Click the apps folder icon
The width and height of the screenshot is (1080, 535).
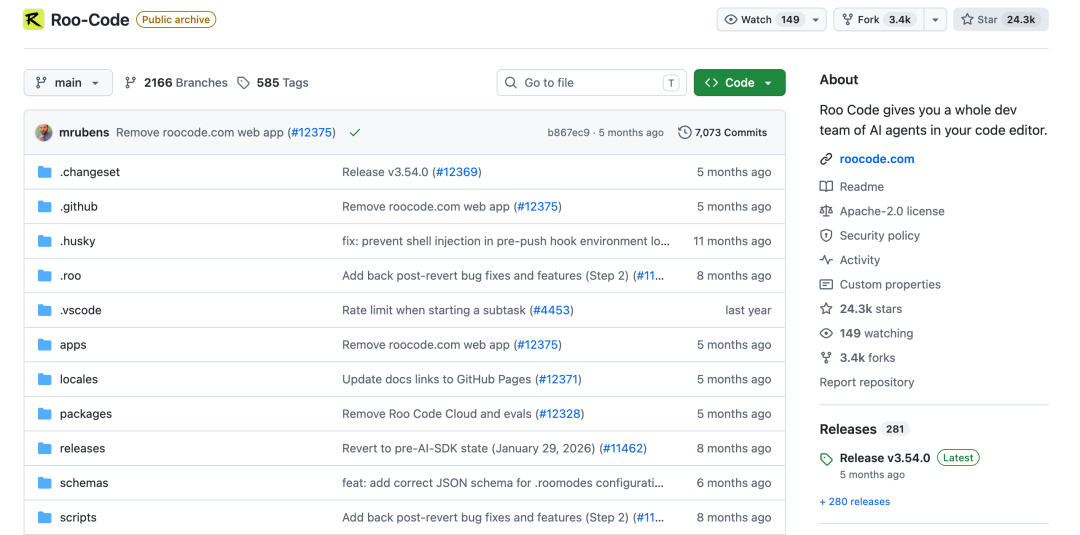pos(45,344)
